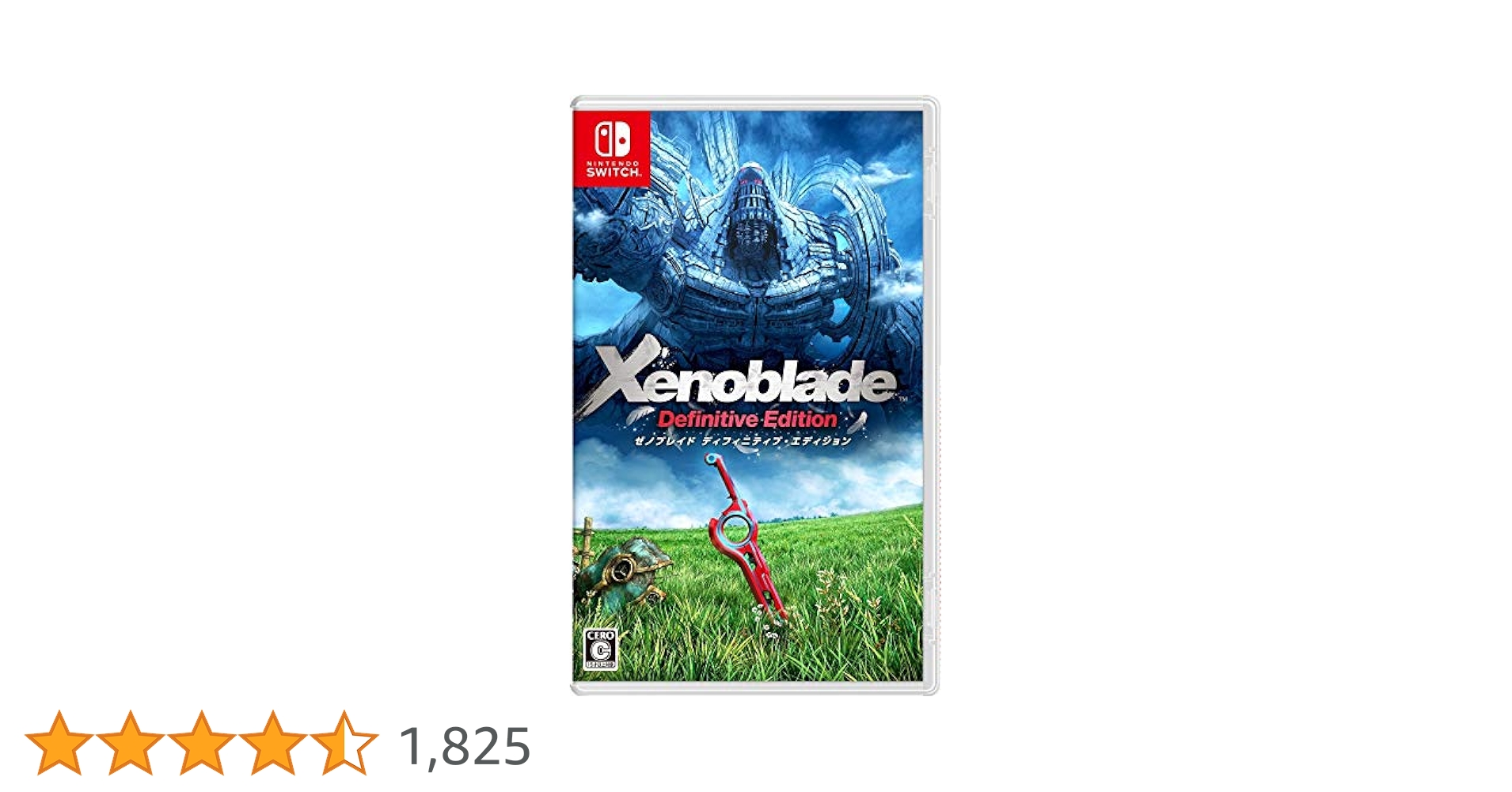Click the clear case right edge
Screen dimensions: 1512x792
click(x=932, y=396)
